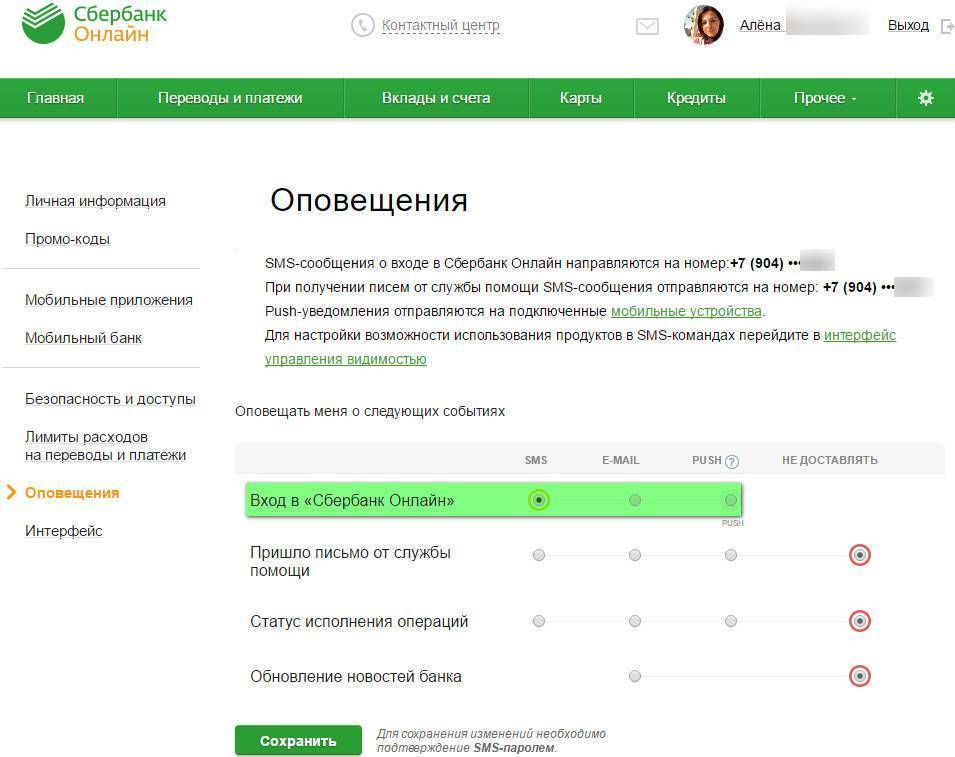Select PUSH for Пришло письмо от службы помощи
Image resolution: width=955 pixels, height=757 pixels.
[731, 555]
